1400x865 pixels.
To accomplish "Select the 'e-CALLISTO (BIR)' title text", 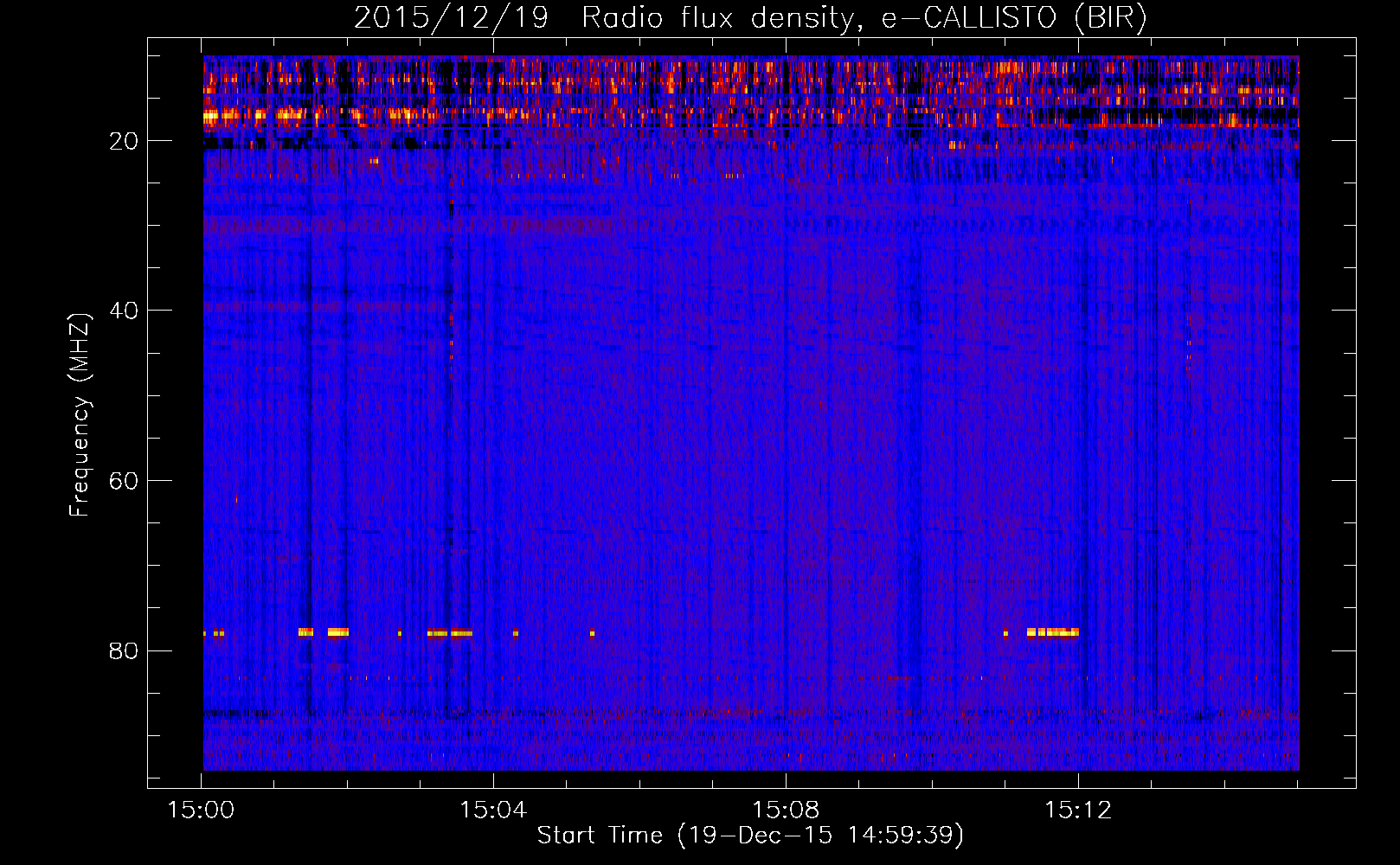I will (x=1014, y=18).
